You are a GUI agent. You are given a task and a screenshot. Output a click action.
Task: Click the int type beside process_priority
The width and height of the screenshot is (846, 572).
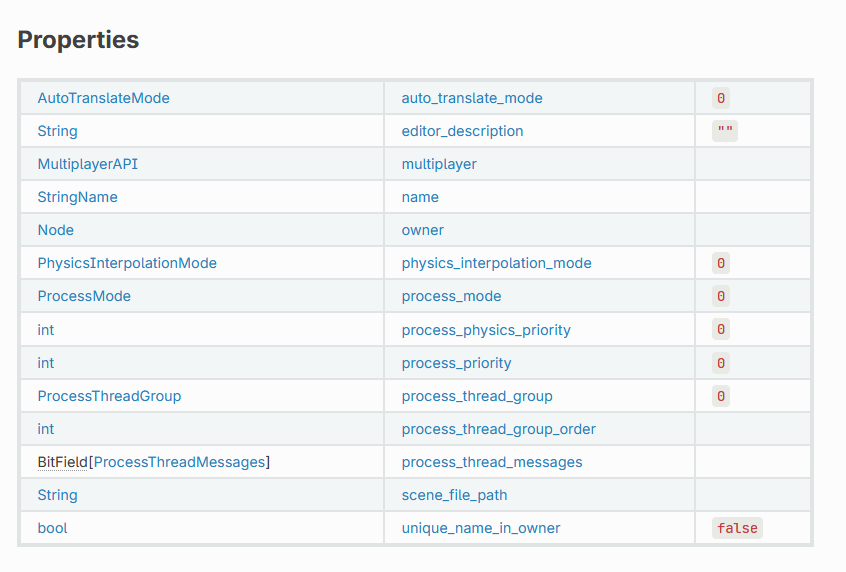pyautogui.click(x=46, y=363)
